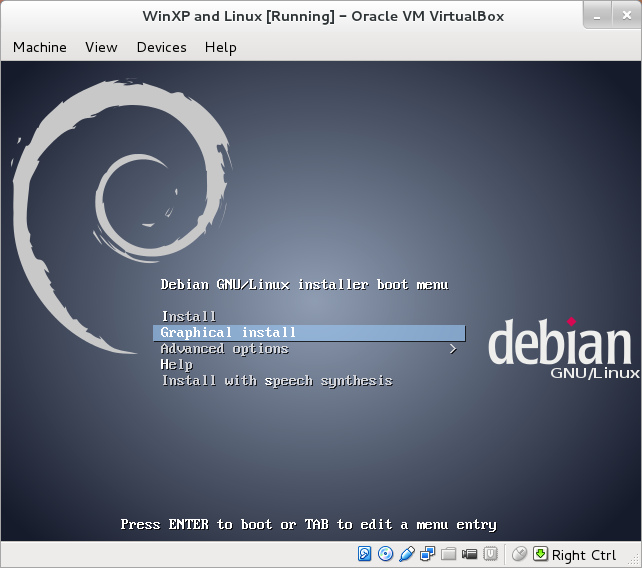Select Help in the boot menu

coord(176,365)
